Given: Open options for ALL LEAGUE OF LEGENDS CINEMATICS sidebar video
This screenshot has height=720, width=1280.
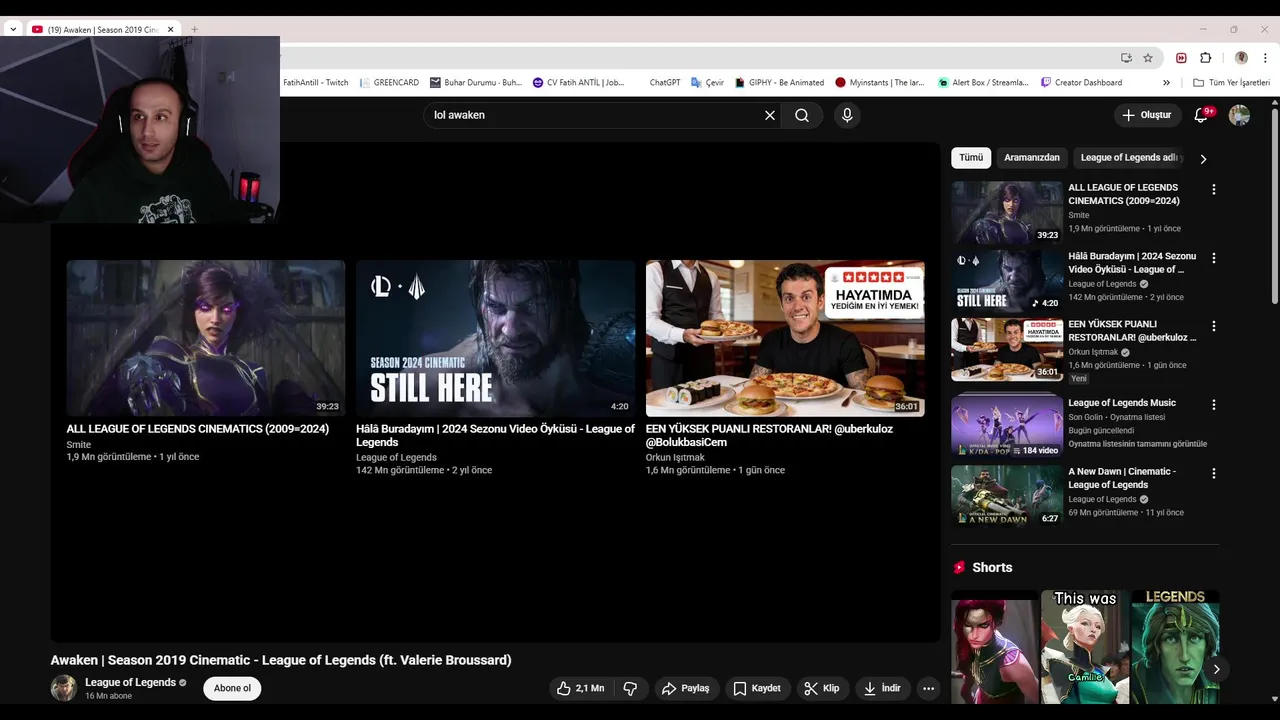Looking at the screenshot, I should (x=1214, y=189).
